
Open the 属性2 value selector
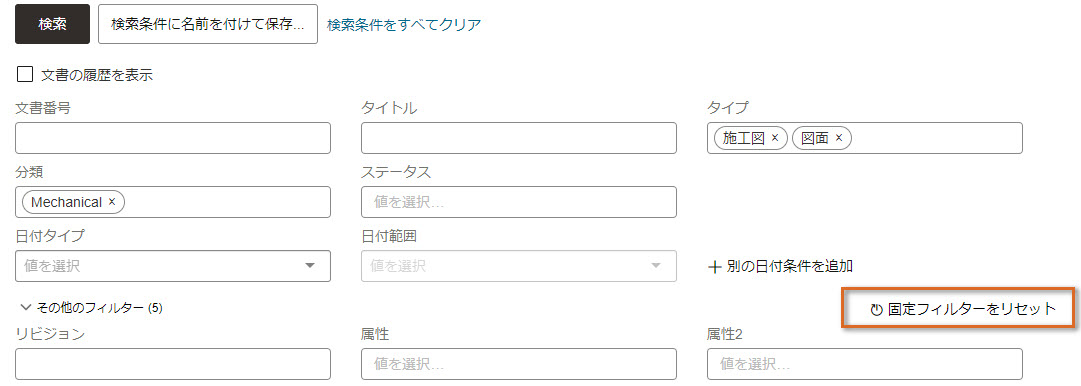[x=865, y=363]
